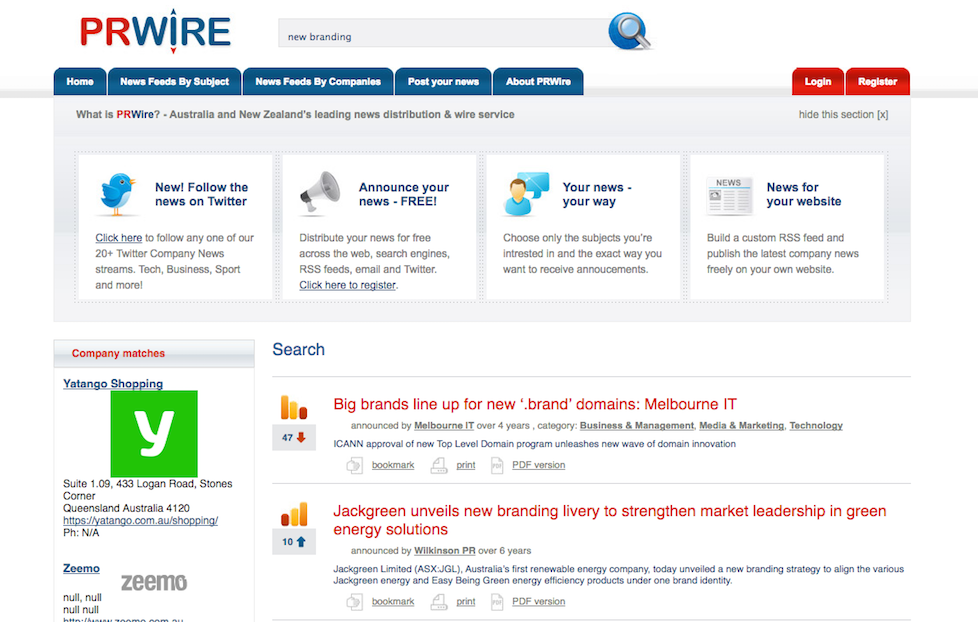Click the 'News for your website' heading
This screenshot has width=978, height=622.
(804, 194)
